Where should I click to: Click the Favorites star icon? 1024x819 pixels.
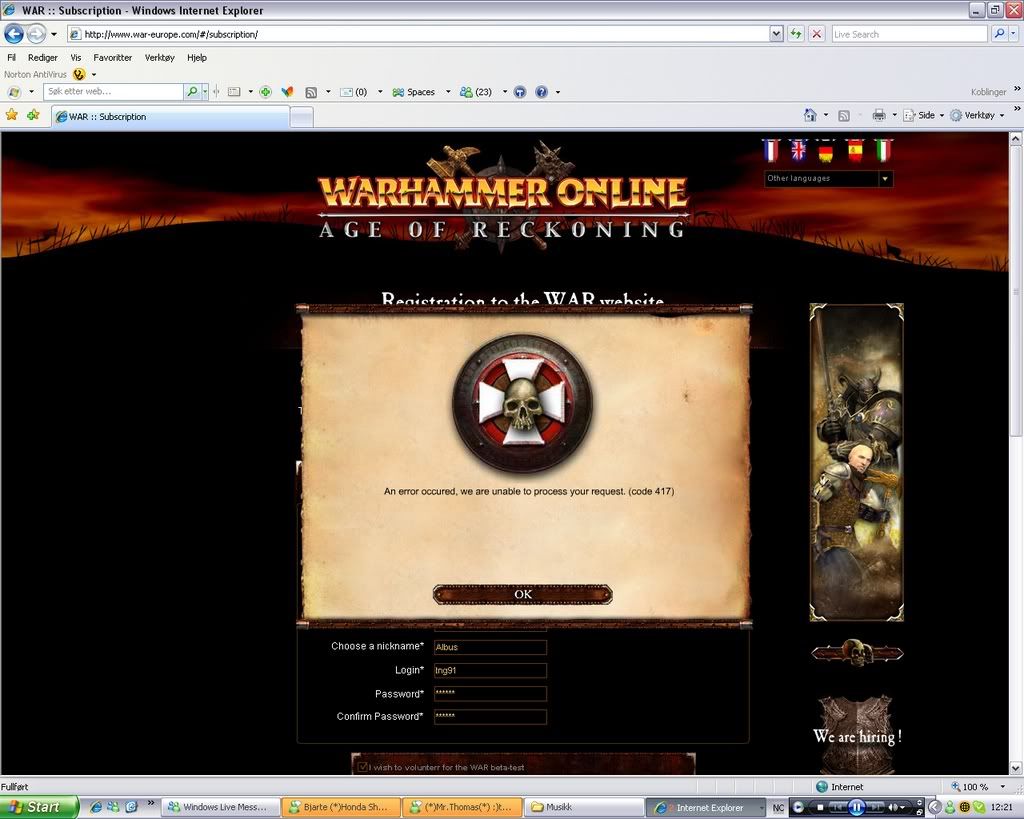(12, 115)
